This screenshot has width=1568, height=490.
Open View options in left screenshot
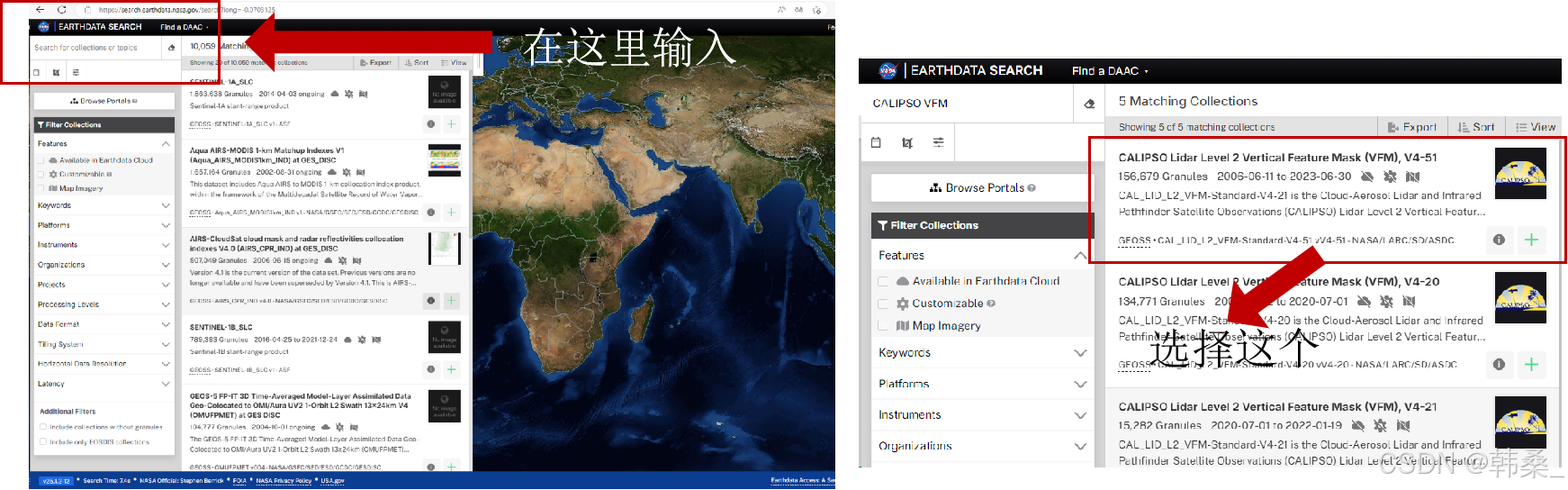[x=454, y=63]
